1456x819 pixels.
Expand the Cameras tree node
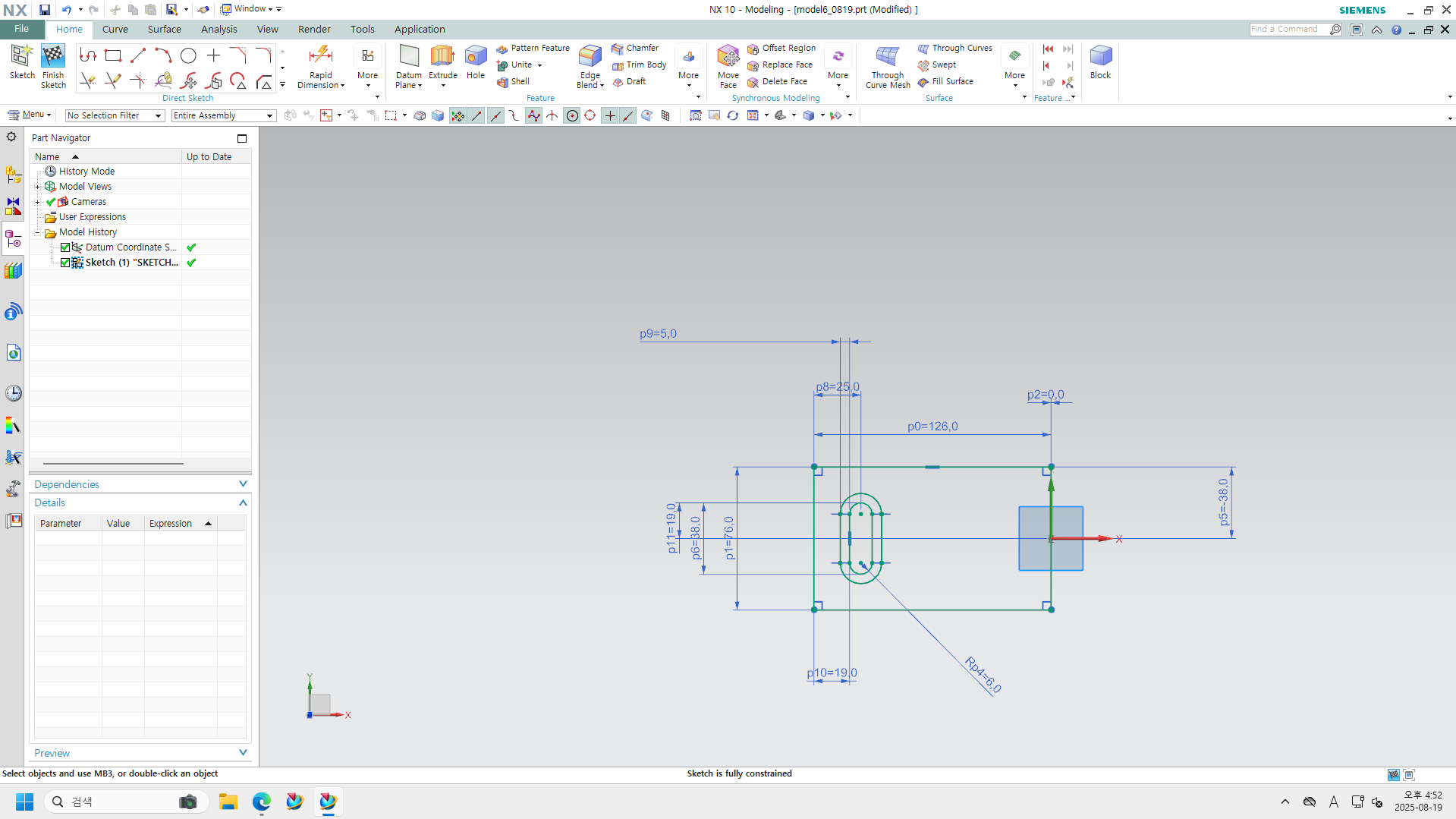(x=37, y=202)
